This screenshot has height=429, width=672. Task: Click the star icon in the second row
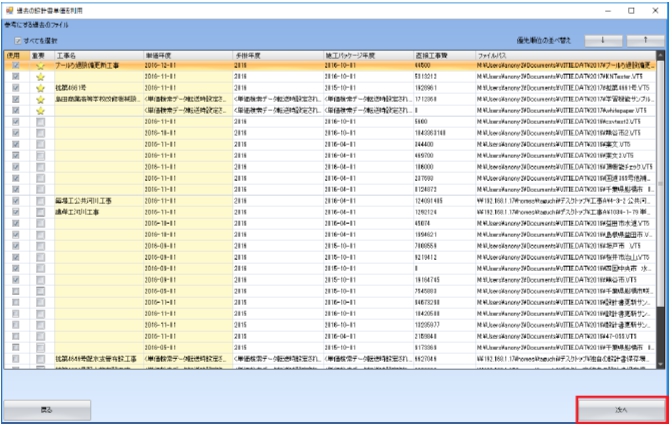coord(41,76)
